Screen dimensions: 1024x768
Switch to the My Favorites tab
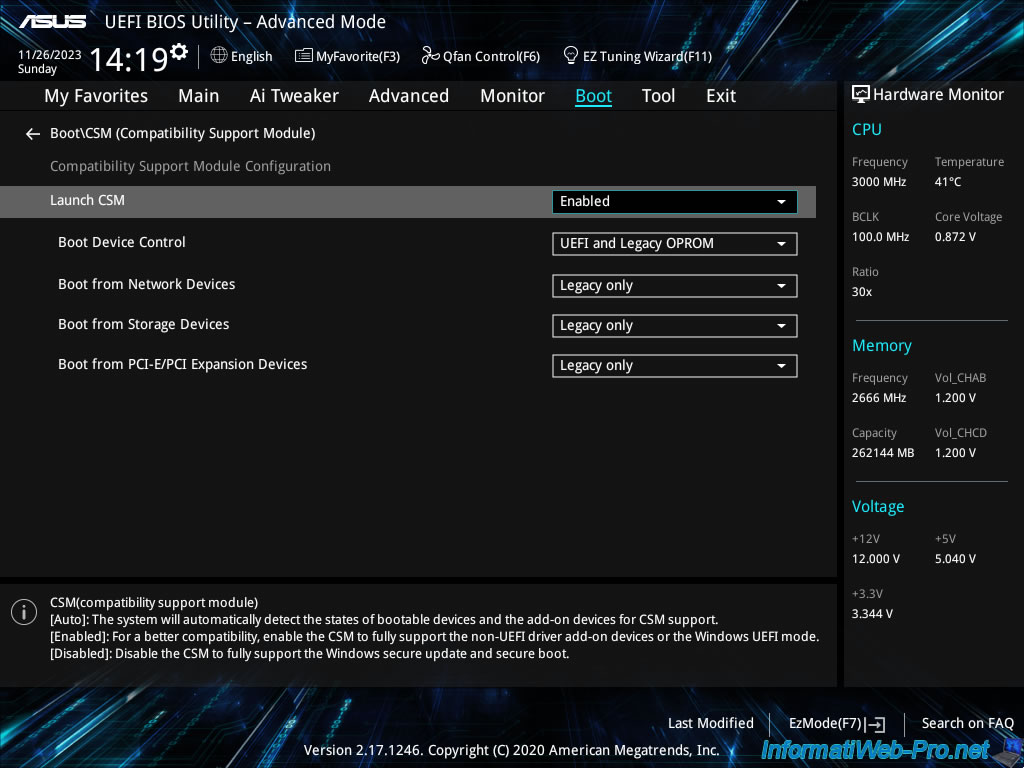tap(96, 96)
